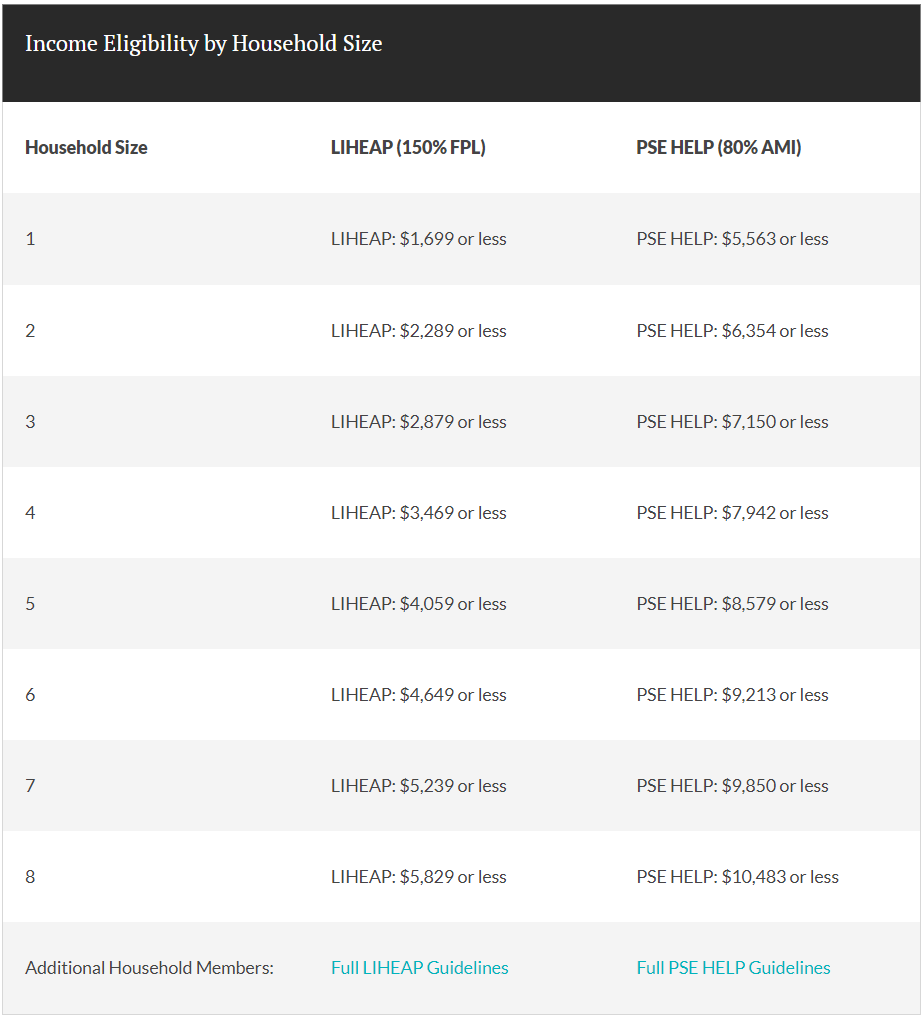Viewport: 923px width, 1019px height.
Task: Click the LIHEAP $2,289 or less cell
Action: pyautogui.click(x=419, y=331)
